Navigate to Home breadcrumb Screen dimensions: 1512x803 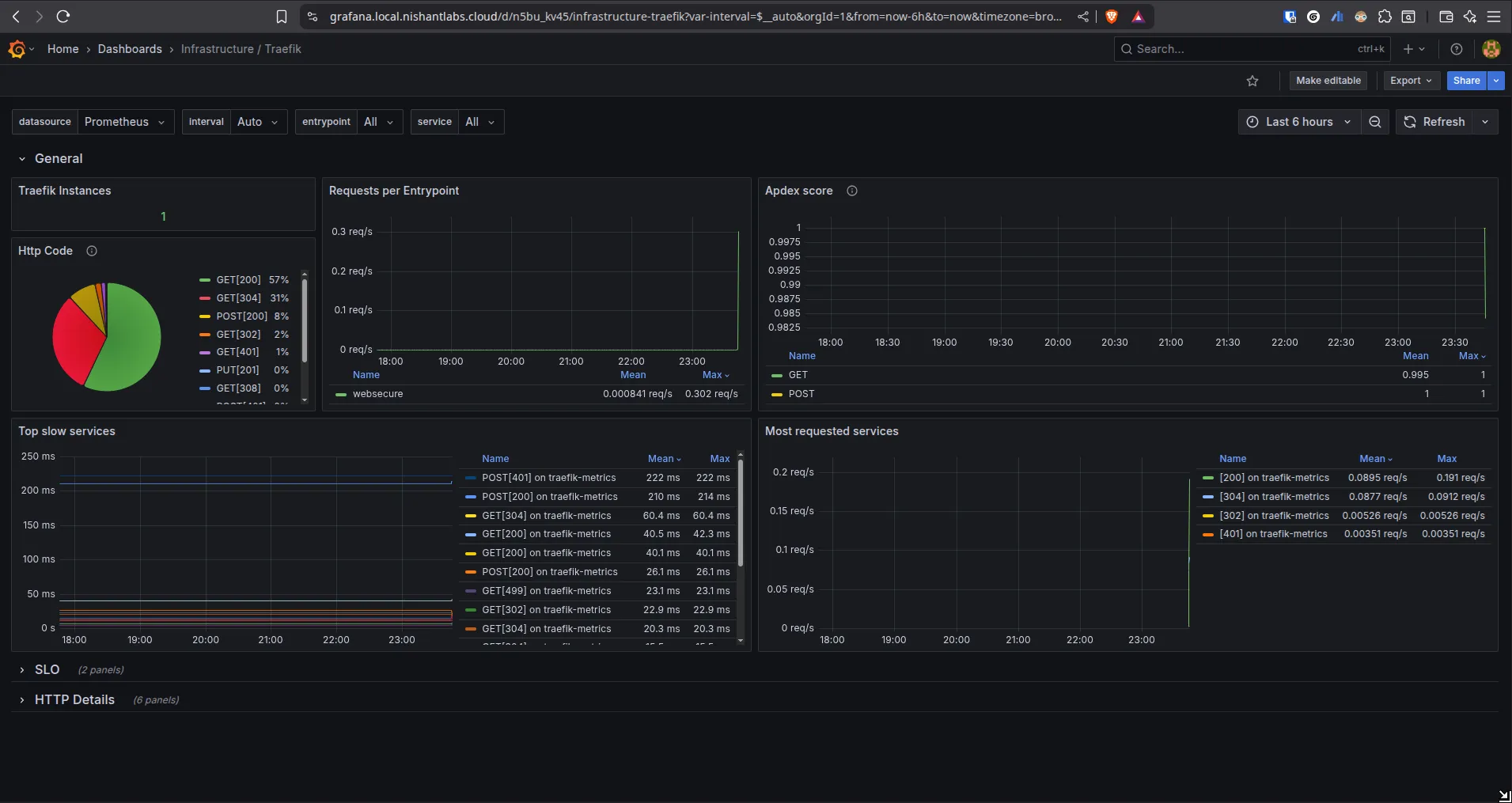click(63, 49)
